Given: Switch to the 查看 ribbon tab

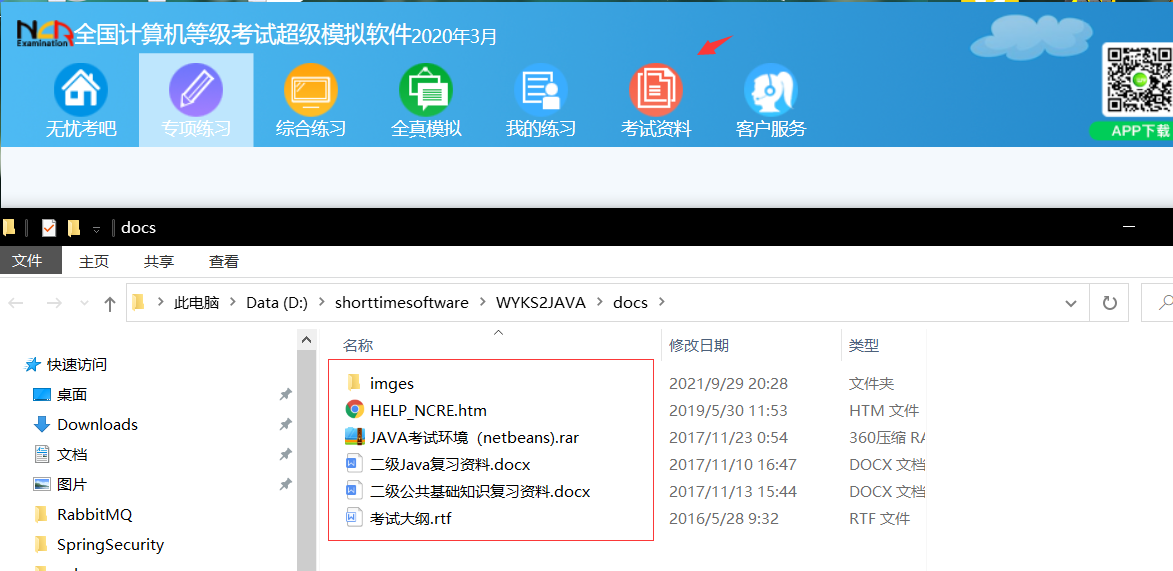Looking at the screenshot, I should [x=224, y=261].
